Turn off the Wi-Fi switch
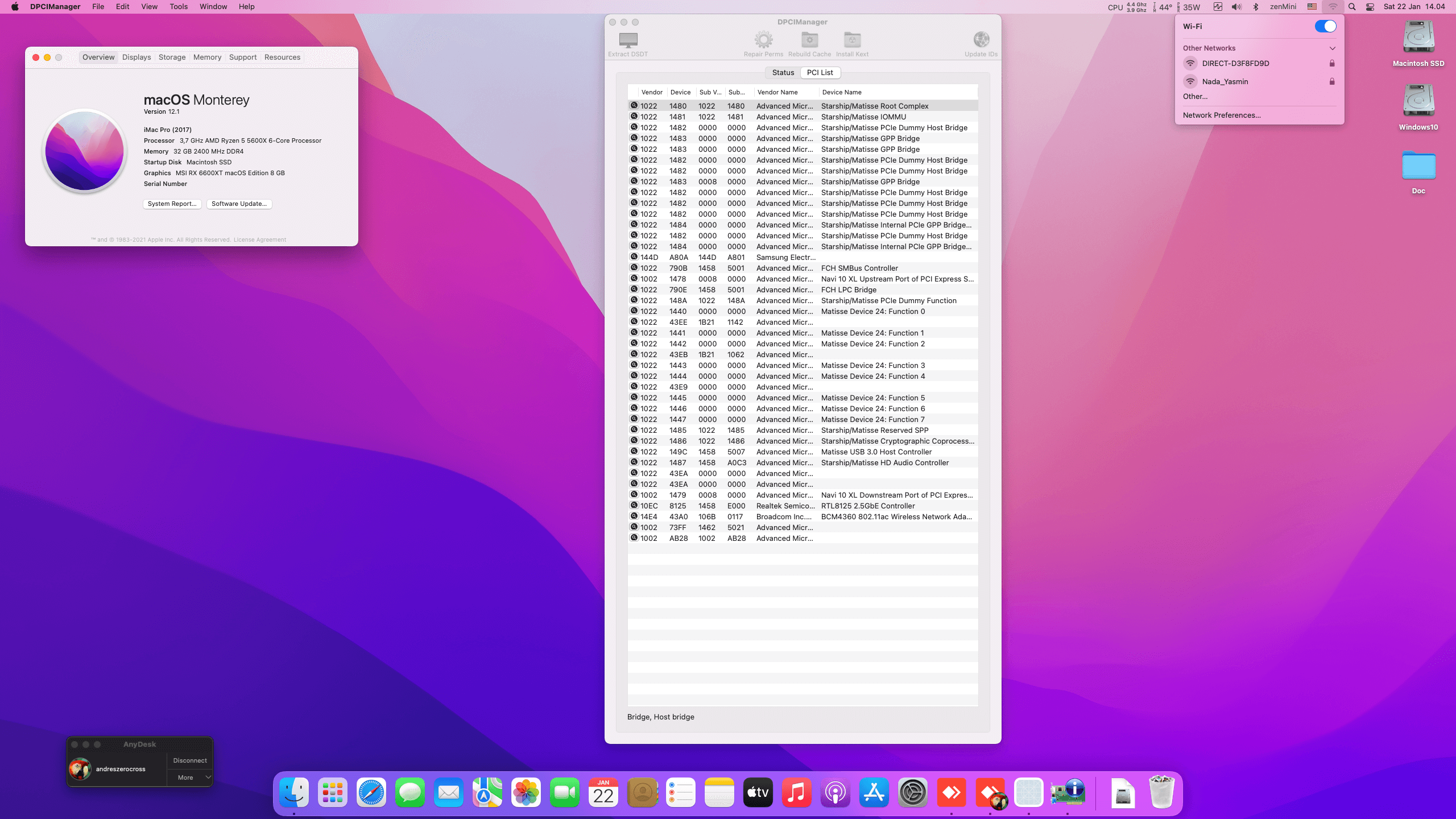 (x=1325, y=26)
